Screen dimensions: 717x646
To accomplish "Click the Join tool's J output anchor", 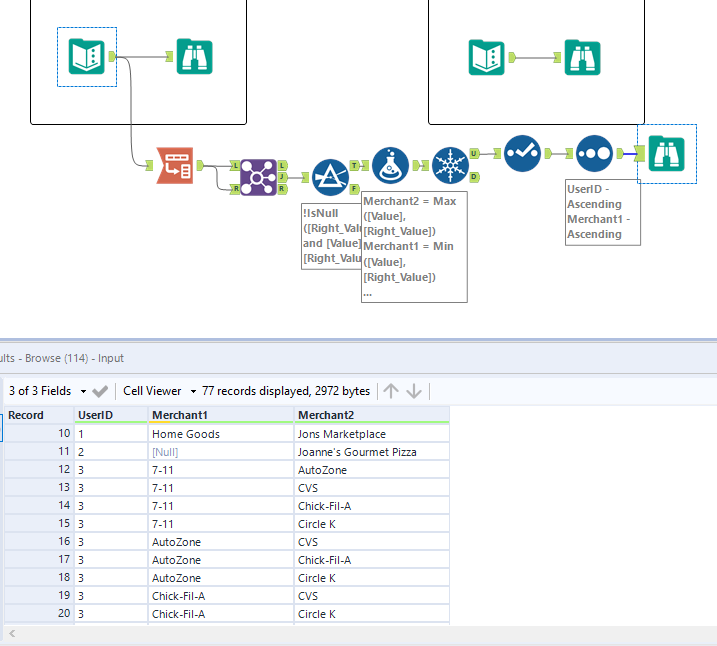I will click(282, 177).
